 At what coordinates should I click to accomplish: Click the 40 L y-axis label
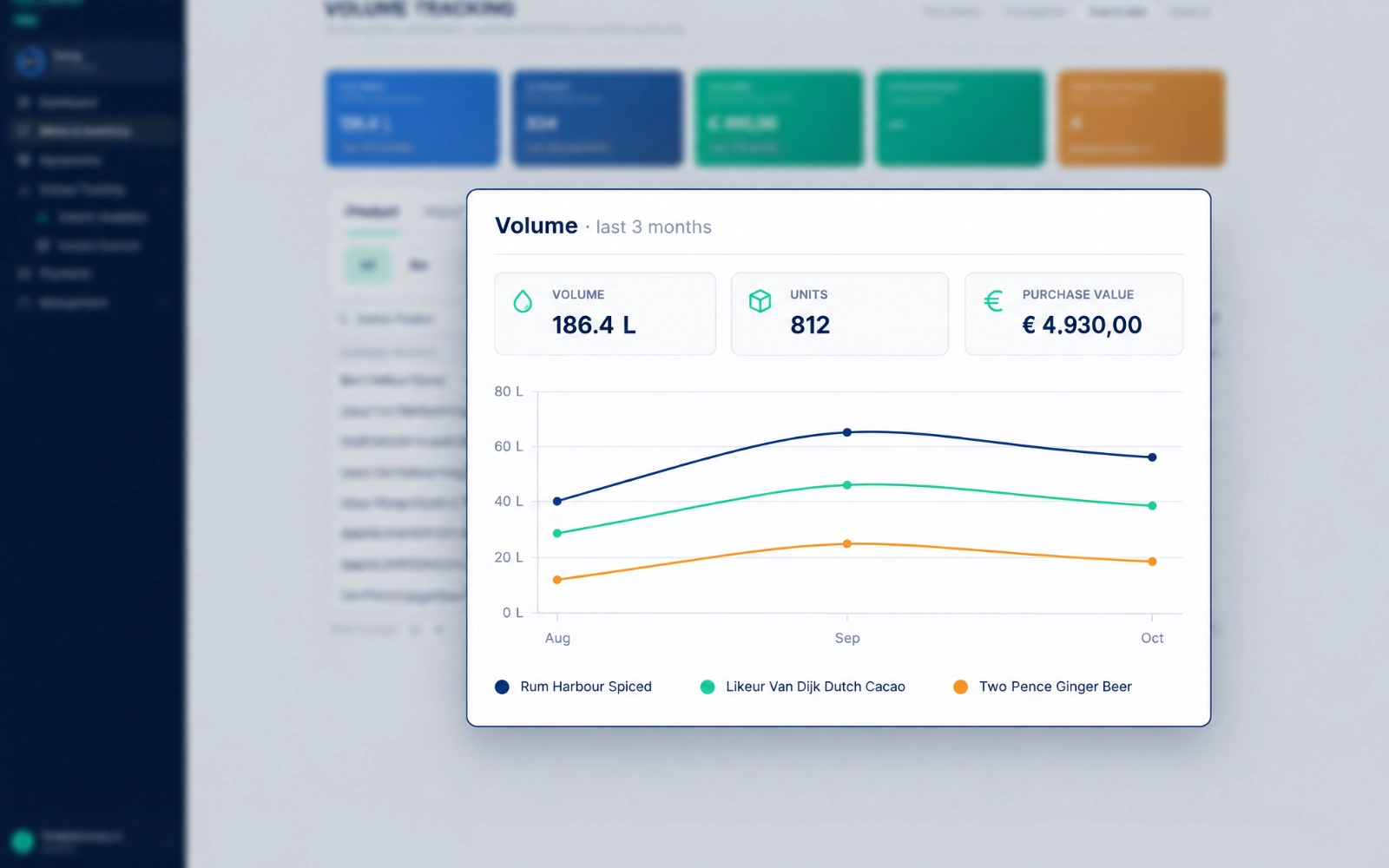tap(509, 501)
